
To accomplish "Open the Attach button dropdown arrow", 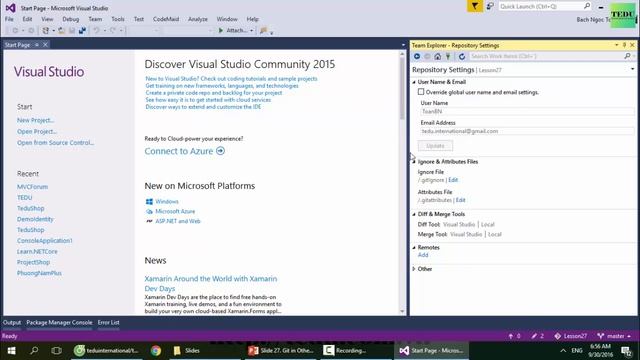I will (x=251, y=31).
